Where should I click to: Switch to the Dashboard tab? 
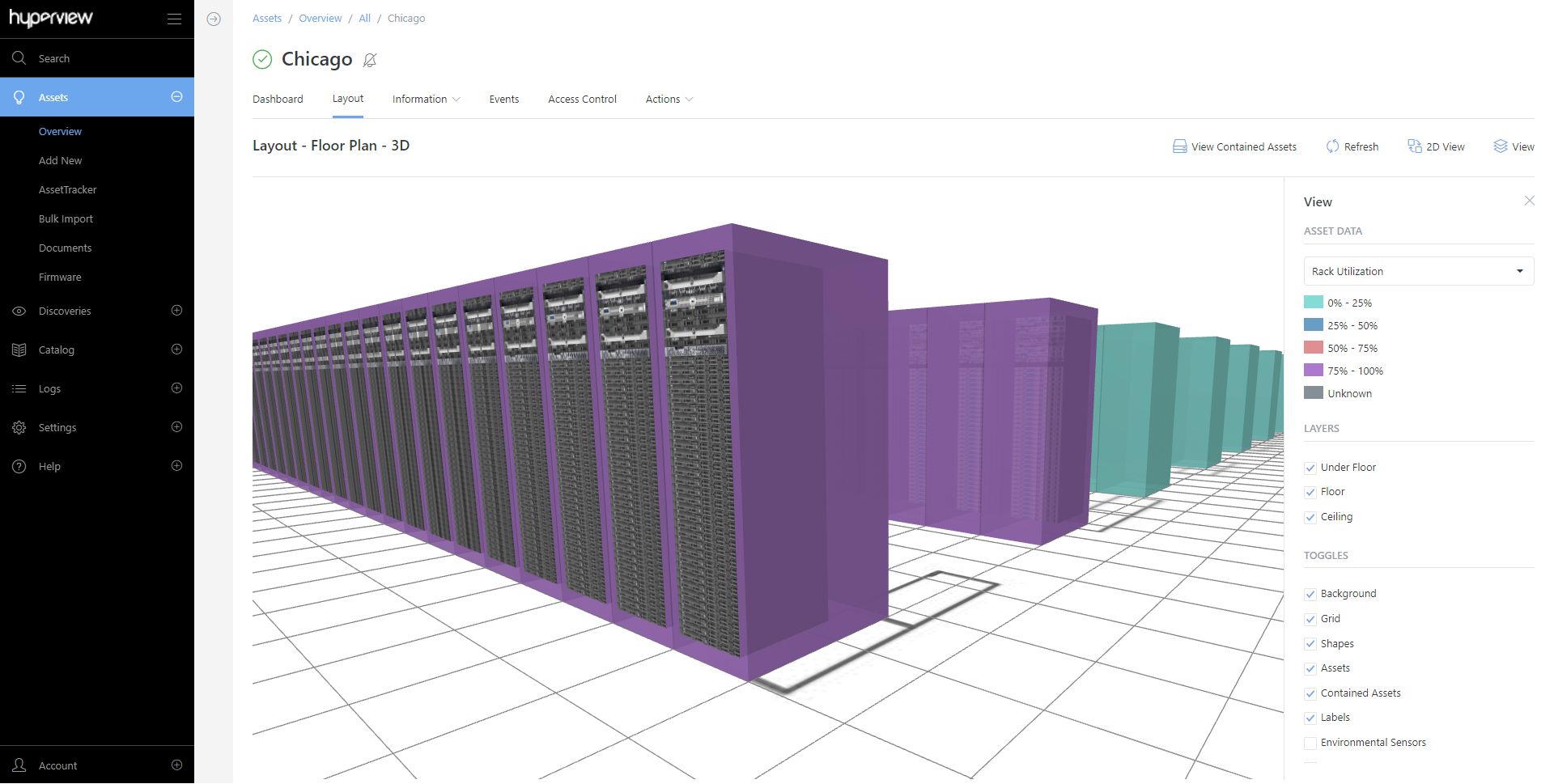(x=278, y=99)
